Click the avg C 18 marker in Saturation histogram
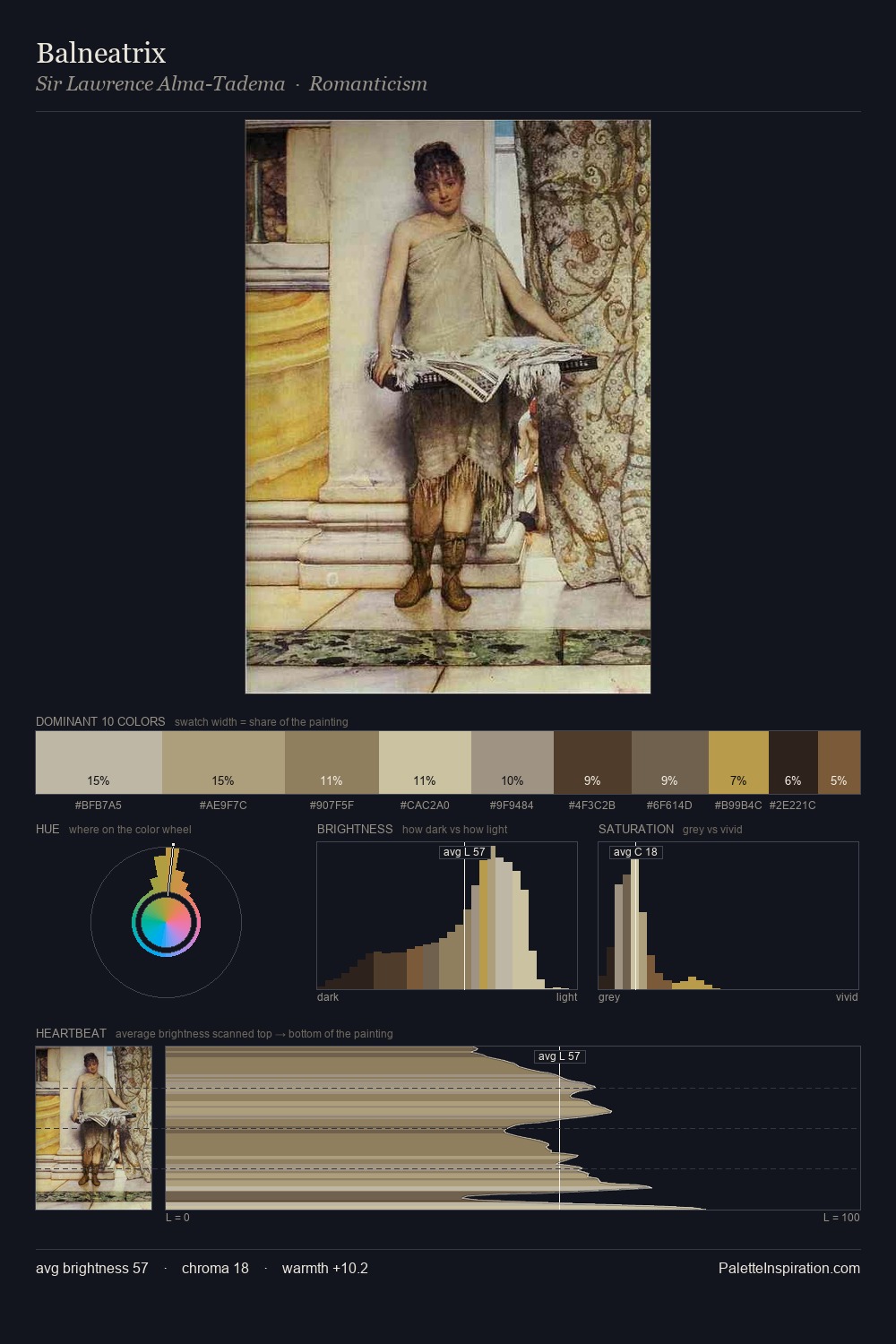This screenshot has width=896, height=1344. 635,852
